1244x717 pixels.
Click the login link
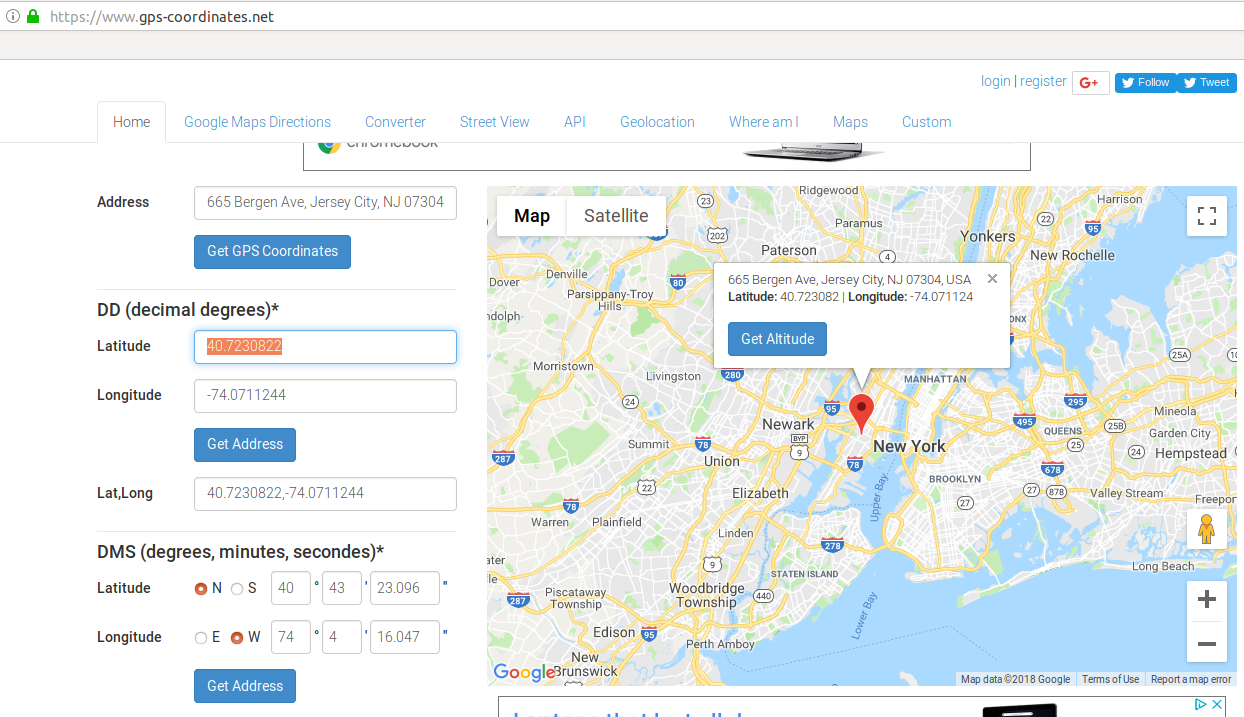pyautogui.click(x=995, y=81)
